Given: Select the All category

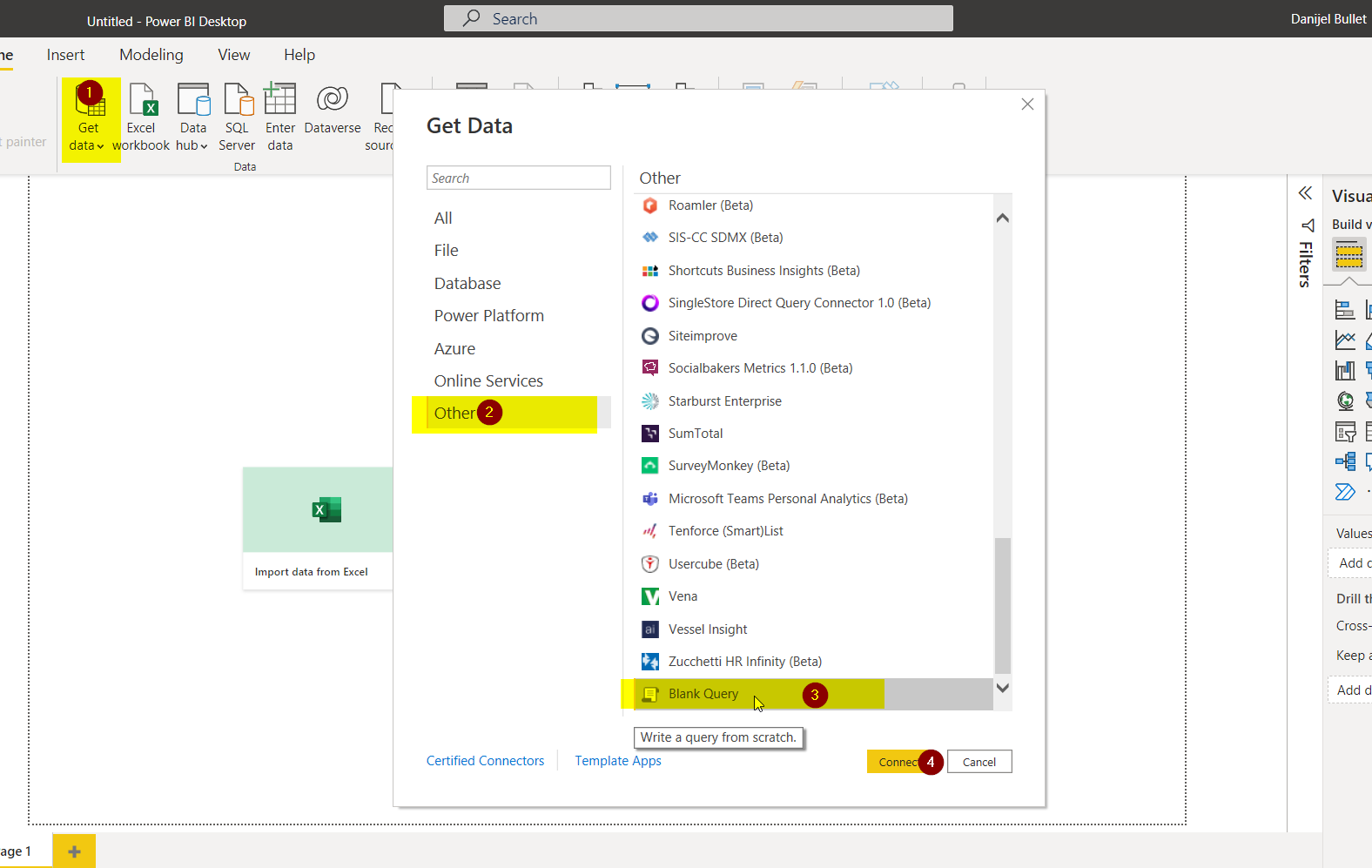Looking at the screenshot, I should coord(443,218).
